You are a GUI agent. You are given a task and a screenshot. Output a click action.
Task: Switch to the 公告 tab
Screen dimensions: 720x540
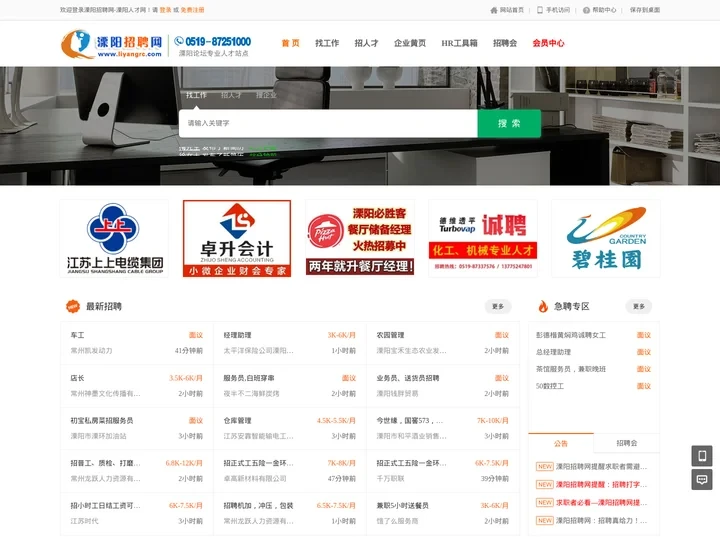561,443
